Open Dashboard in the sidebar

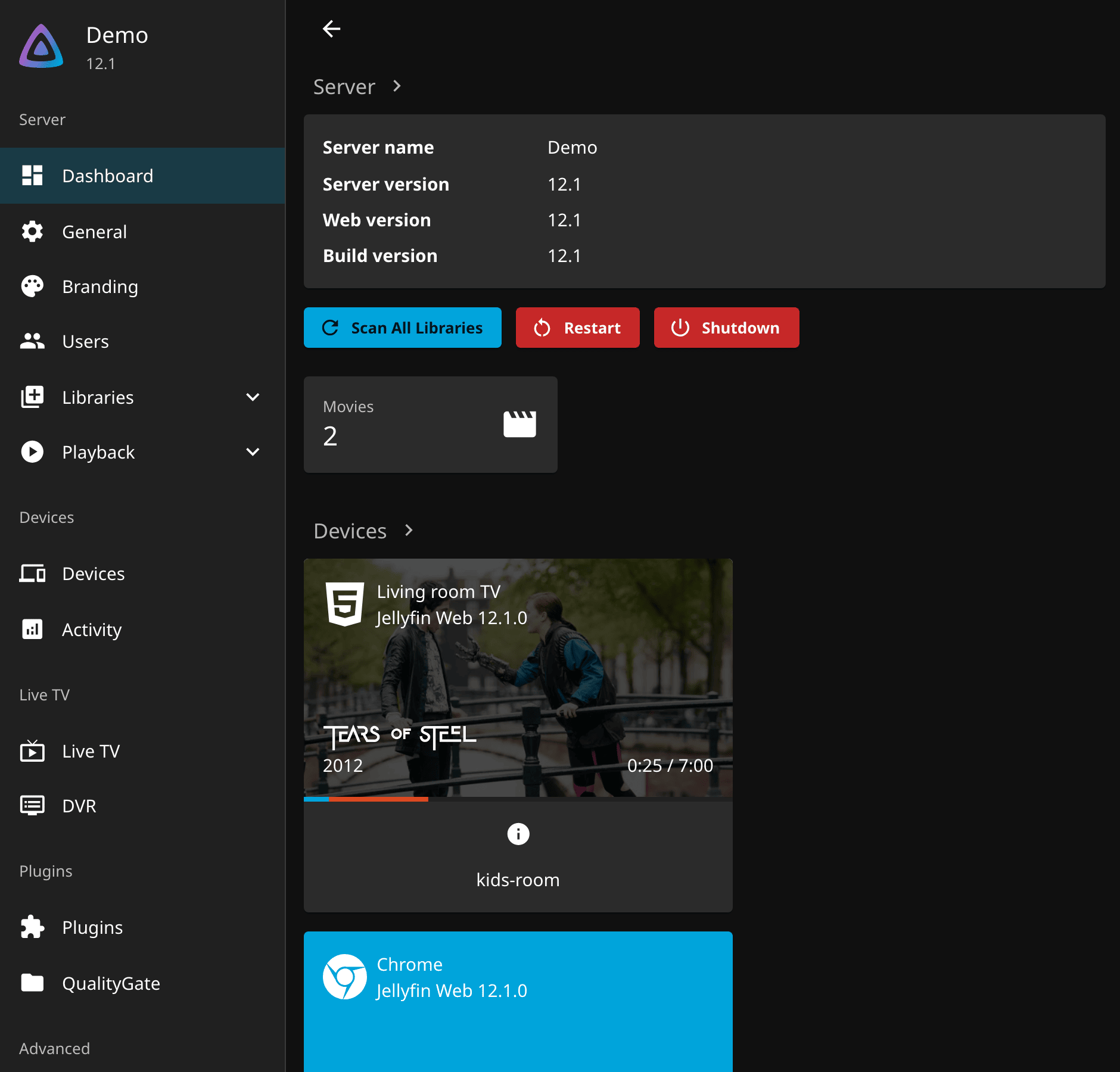pyautogui.click(x=142, y=176)
